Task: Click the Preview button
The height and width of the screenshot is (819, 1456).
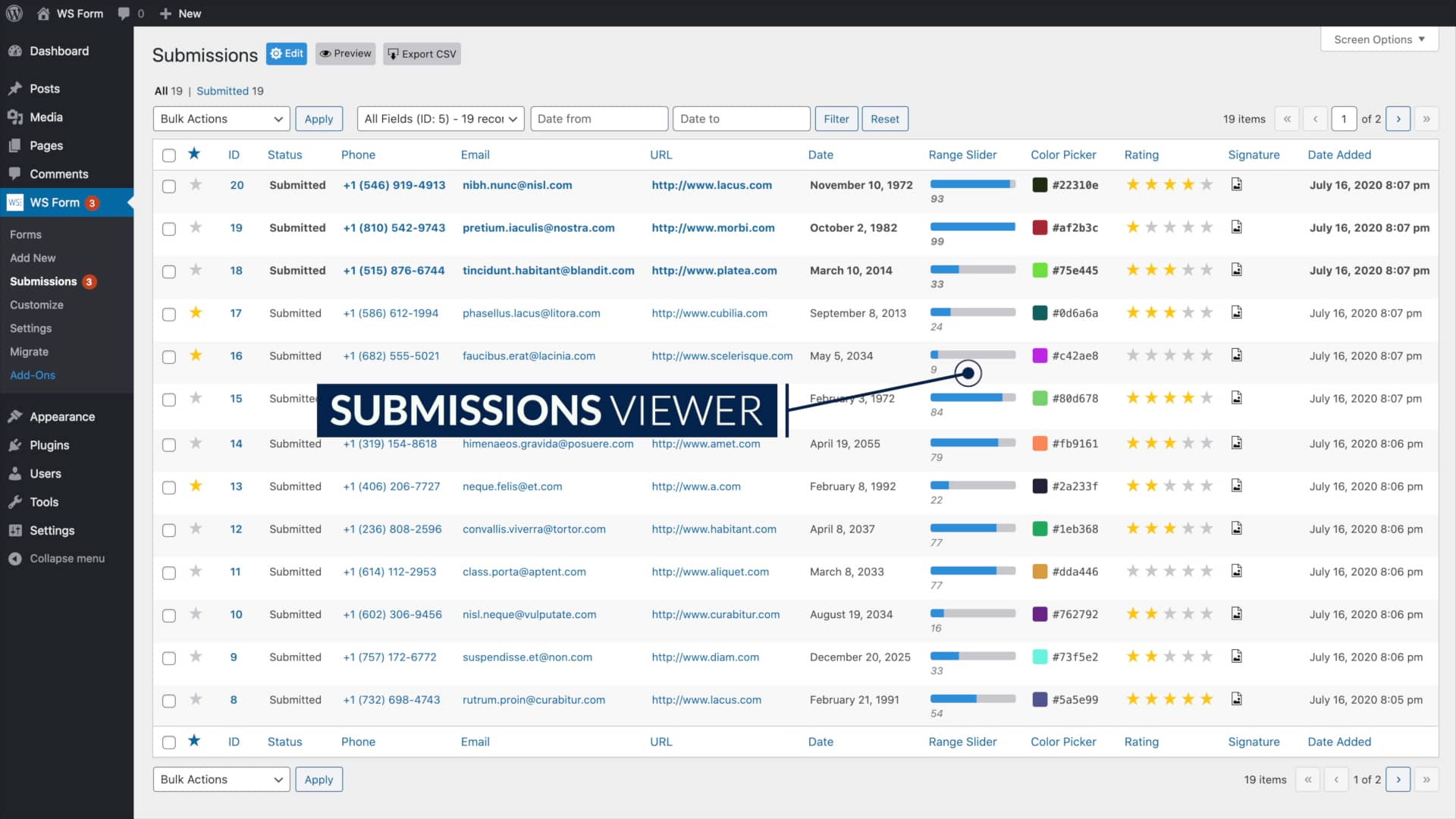Action: (x=346, y=54)
